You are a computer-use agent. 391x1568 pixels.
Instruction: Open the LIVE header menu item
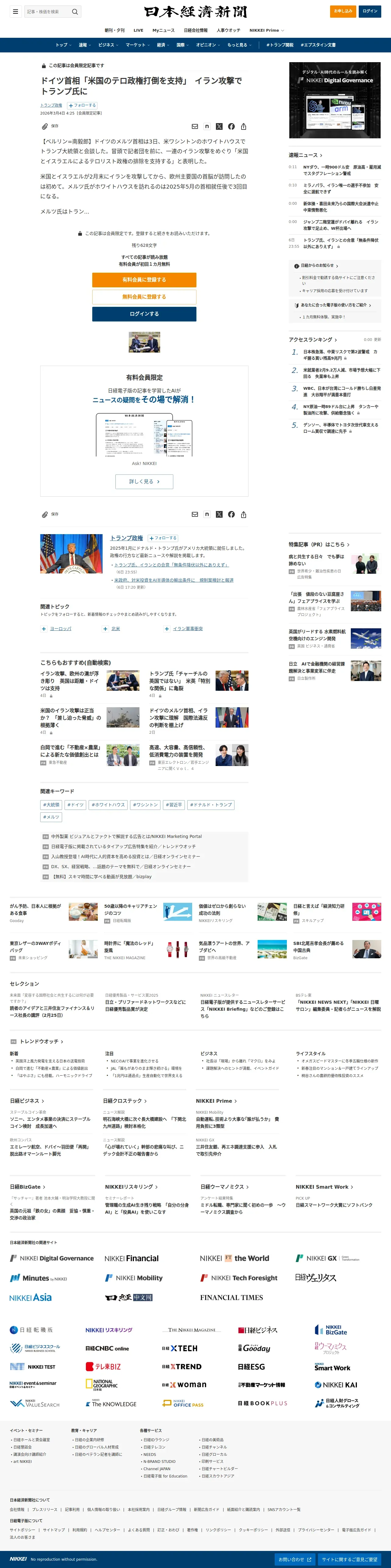(x=139, y=30)
